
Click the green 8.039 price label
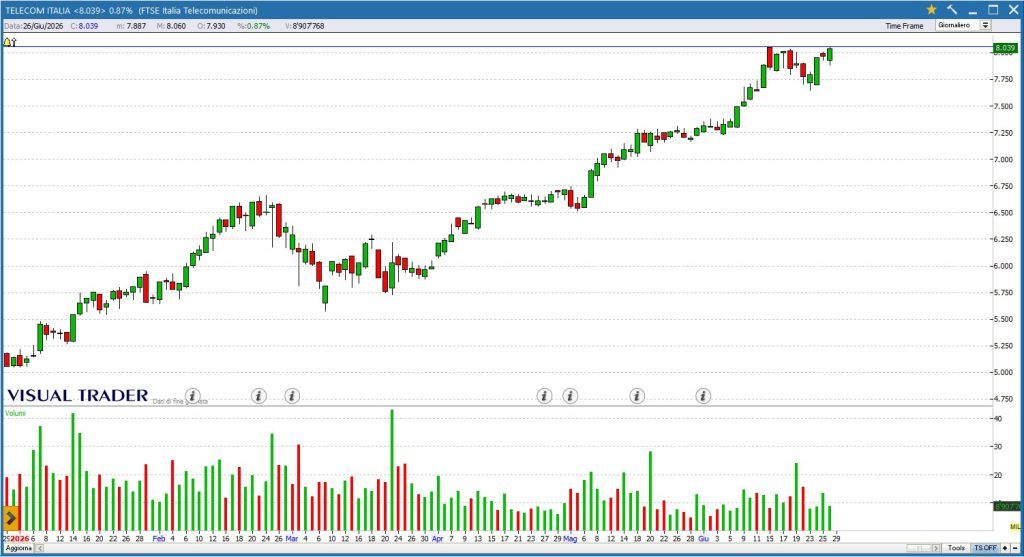pos(1004,48)
